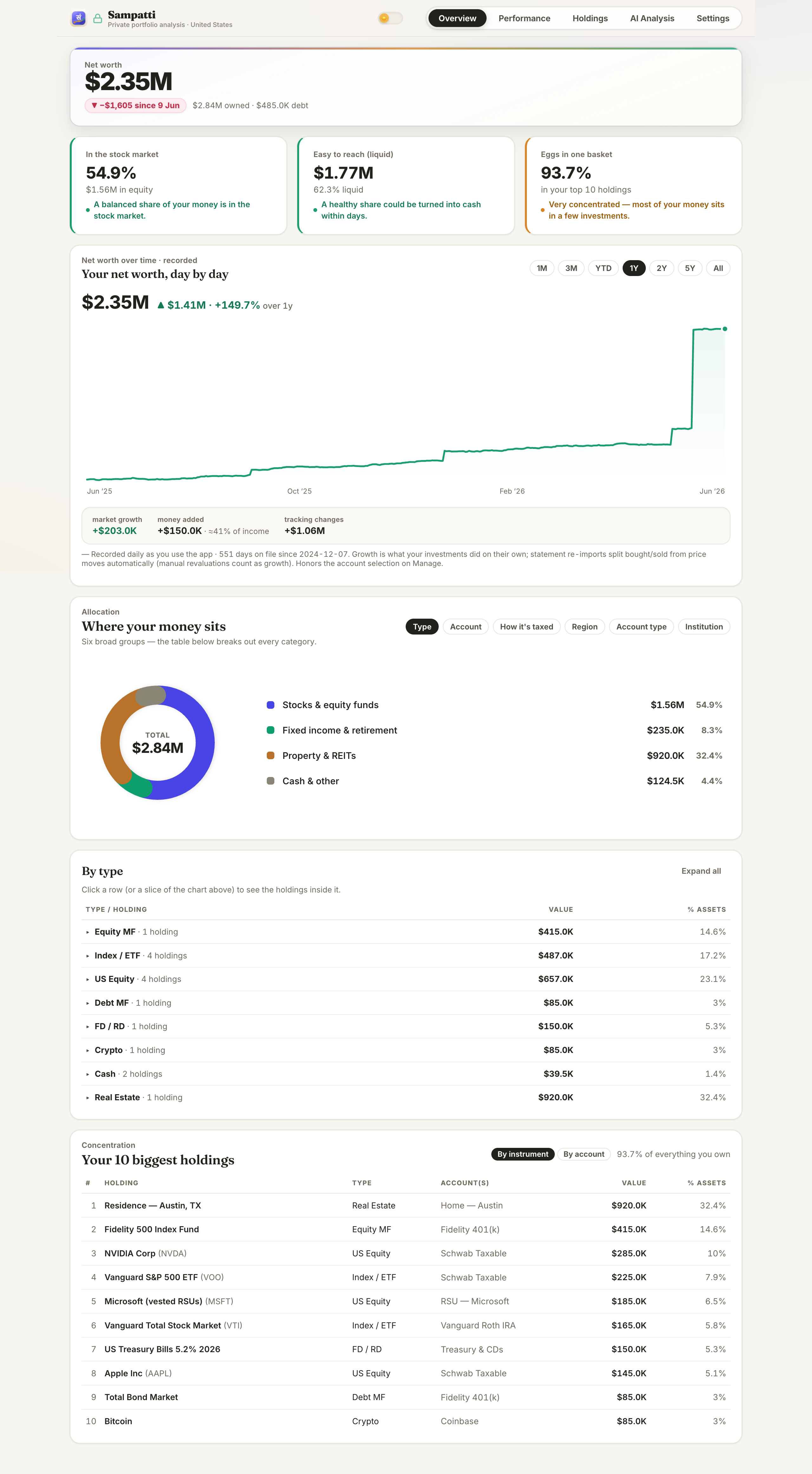Click the In the stock market 54.9% card
The image size is (812, 1474).
(x=178, y=185)
